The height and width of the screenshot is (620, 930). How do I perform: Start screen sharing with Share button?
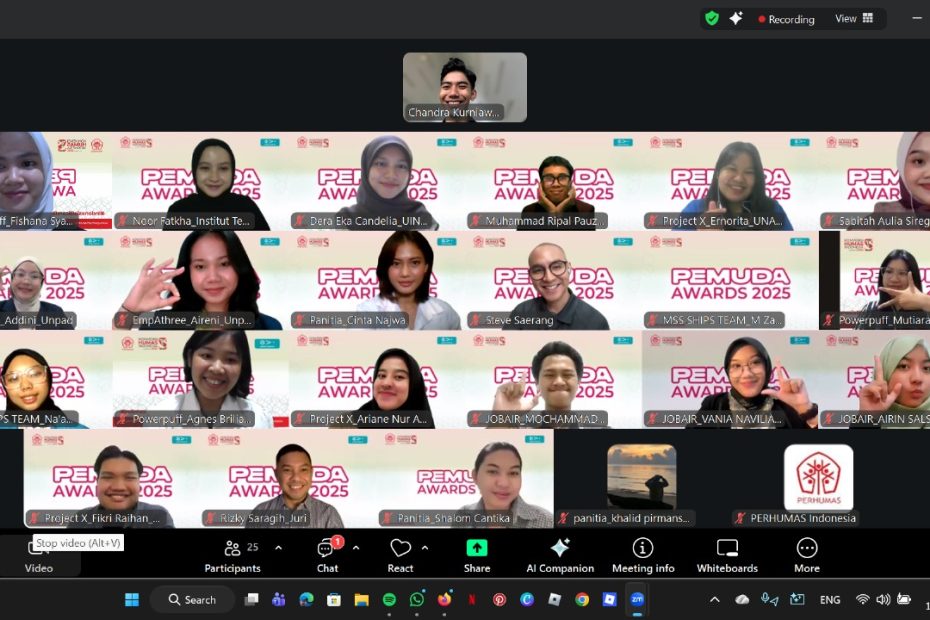tap(477, 555)
